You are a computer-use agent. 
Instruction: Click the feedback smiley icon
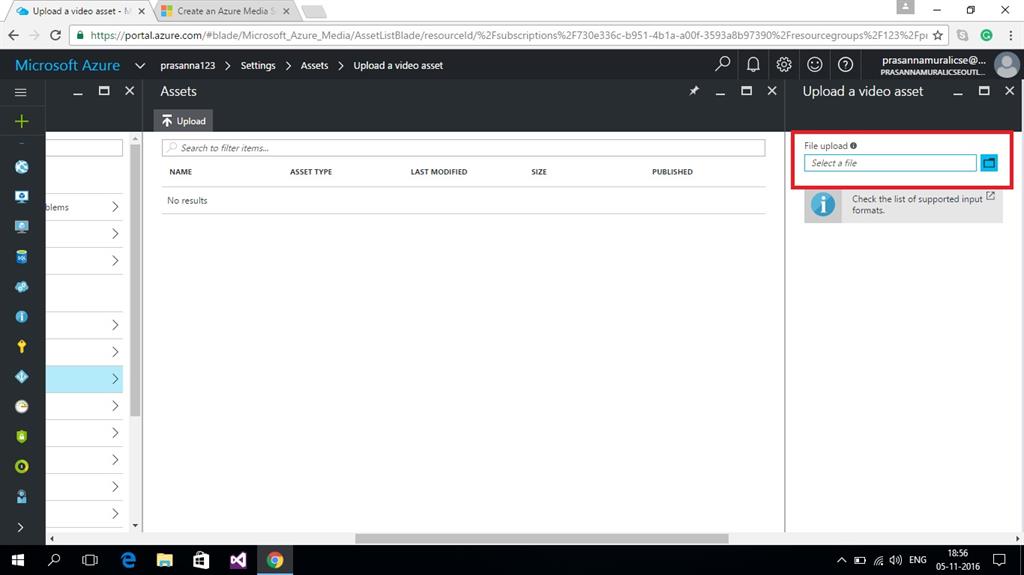click(814, 64)
